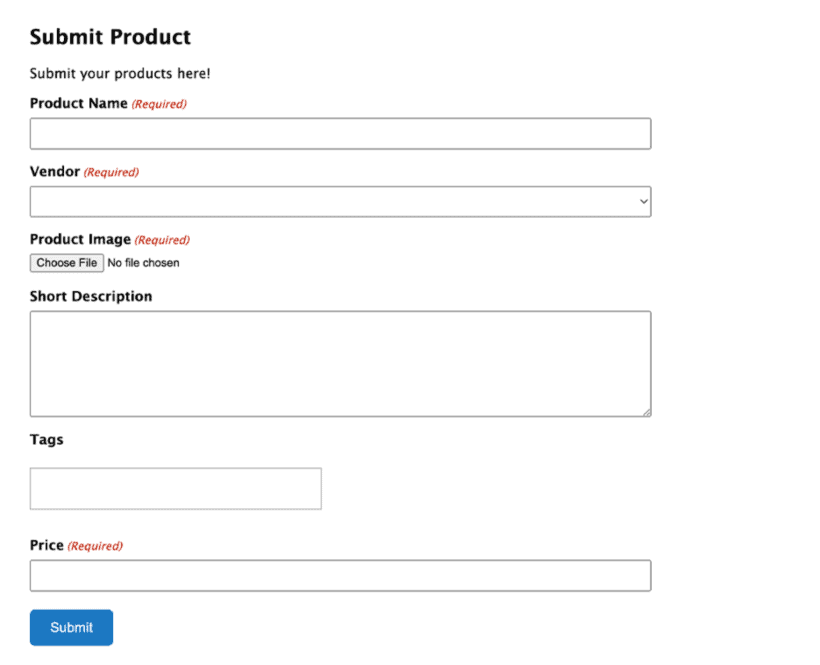The image size is (820, 665).
Task: Click the Product Name field label
Action: click(79, 103)
